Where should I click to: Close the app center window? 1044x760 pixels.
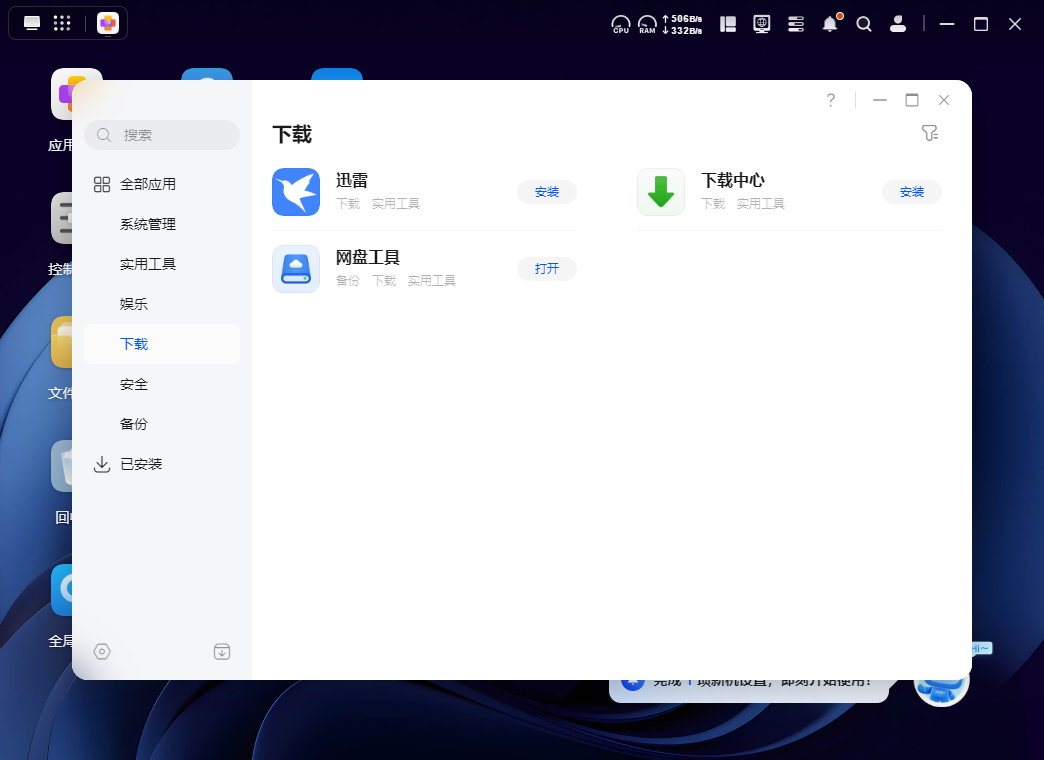(x=943, y=100)
